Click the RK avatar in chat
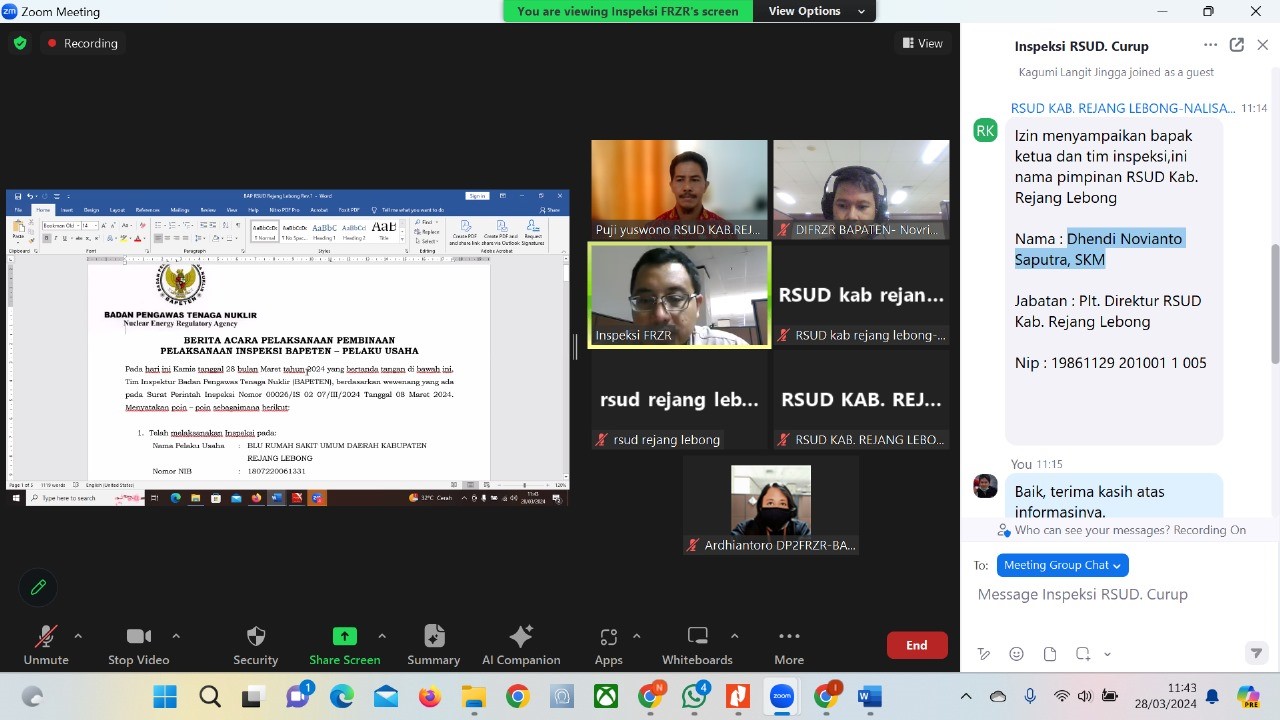 tap(986, 130)
